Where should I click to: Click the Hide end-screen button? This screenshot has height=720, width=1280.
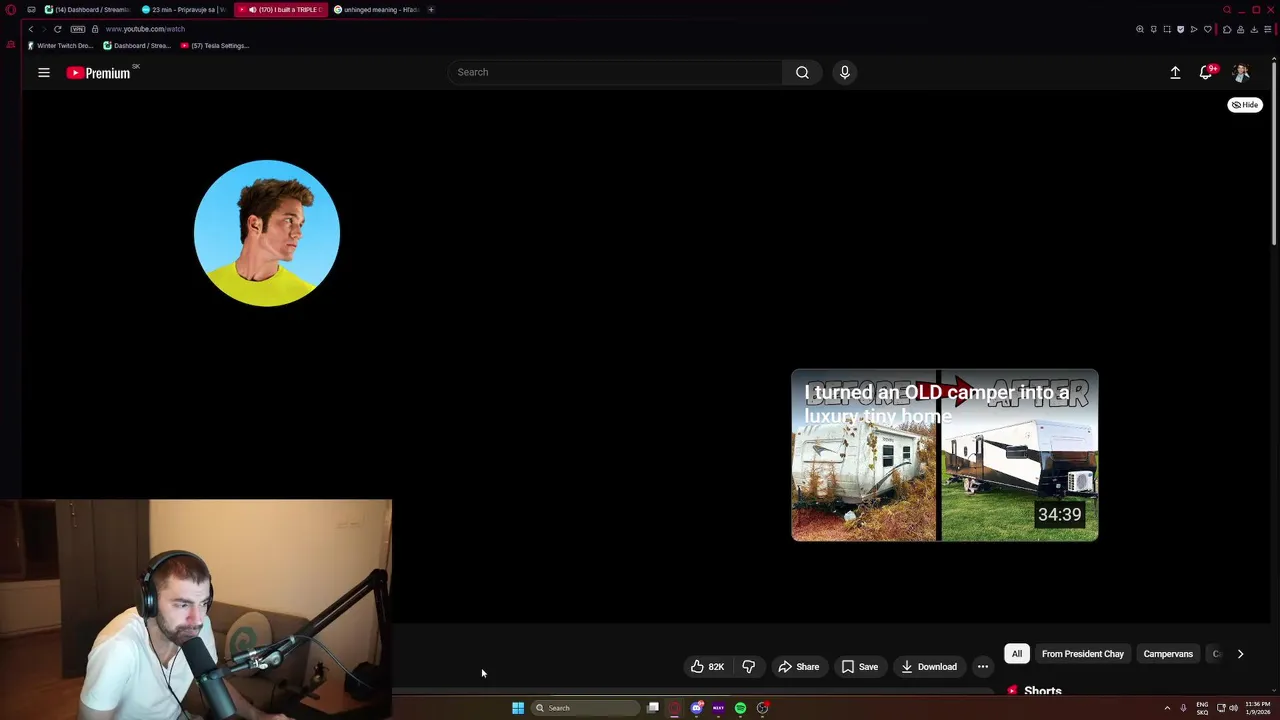pos(1245,104)
